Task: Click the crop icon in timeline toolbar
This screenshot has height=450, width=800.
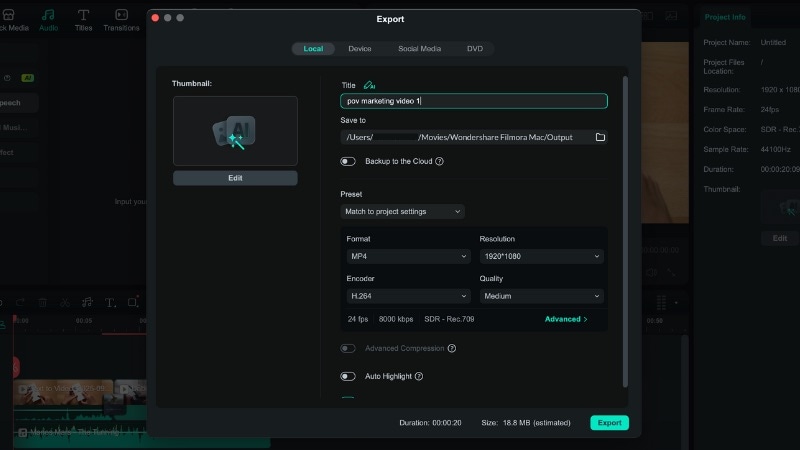Action: [x=133, y=302]
